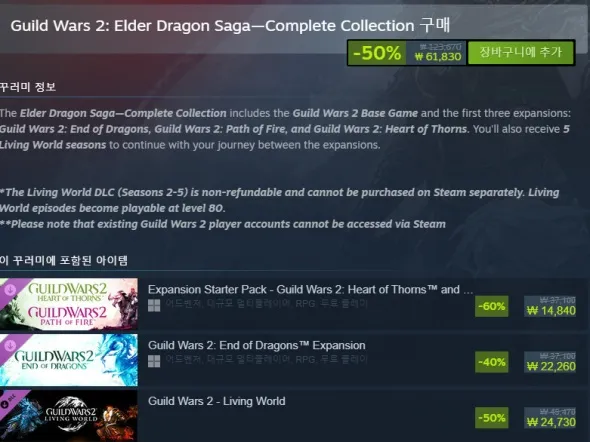Click Windows icon under Expansion Starter Pack

coord(154,305)
